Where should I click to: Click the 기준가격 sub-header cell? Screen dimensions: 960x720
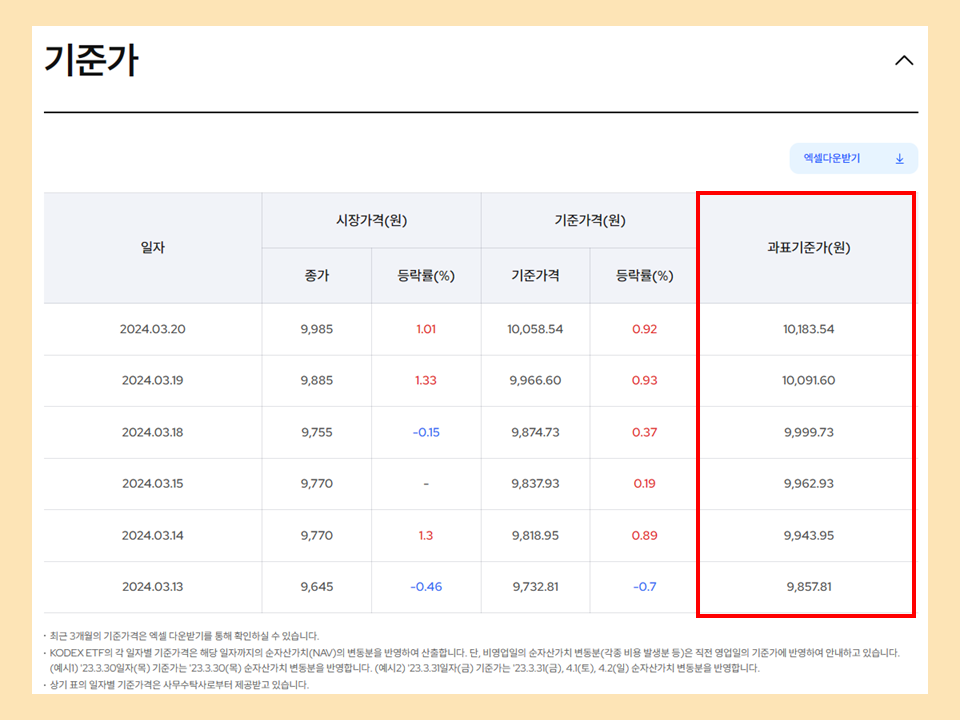coord(534,276)
